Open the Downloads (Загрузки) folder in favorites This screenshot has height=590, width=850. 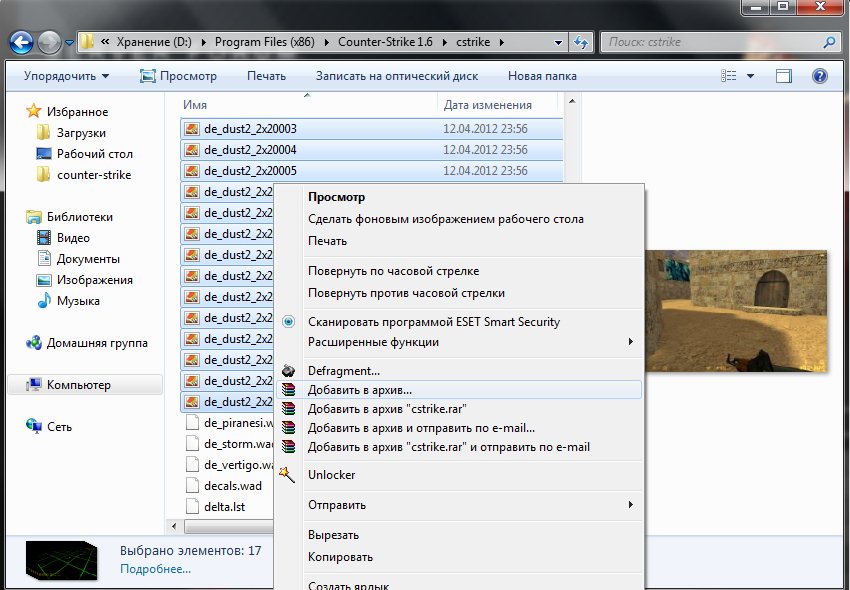[81, 133]
